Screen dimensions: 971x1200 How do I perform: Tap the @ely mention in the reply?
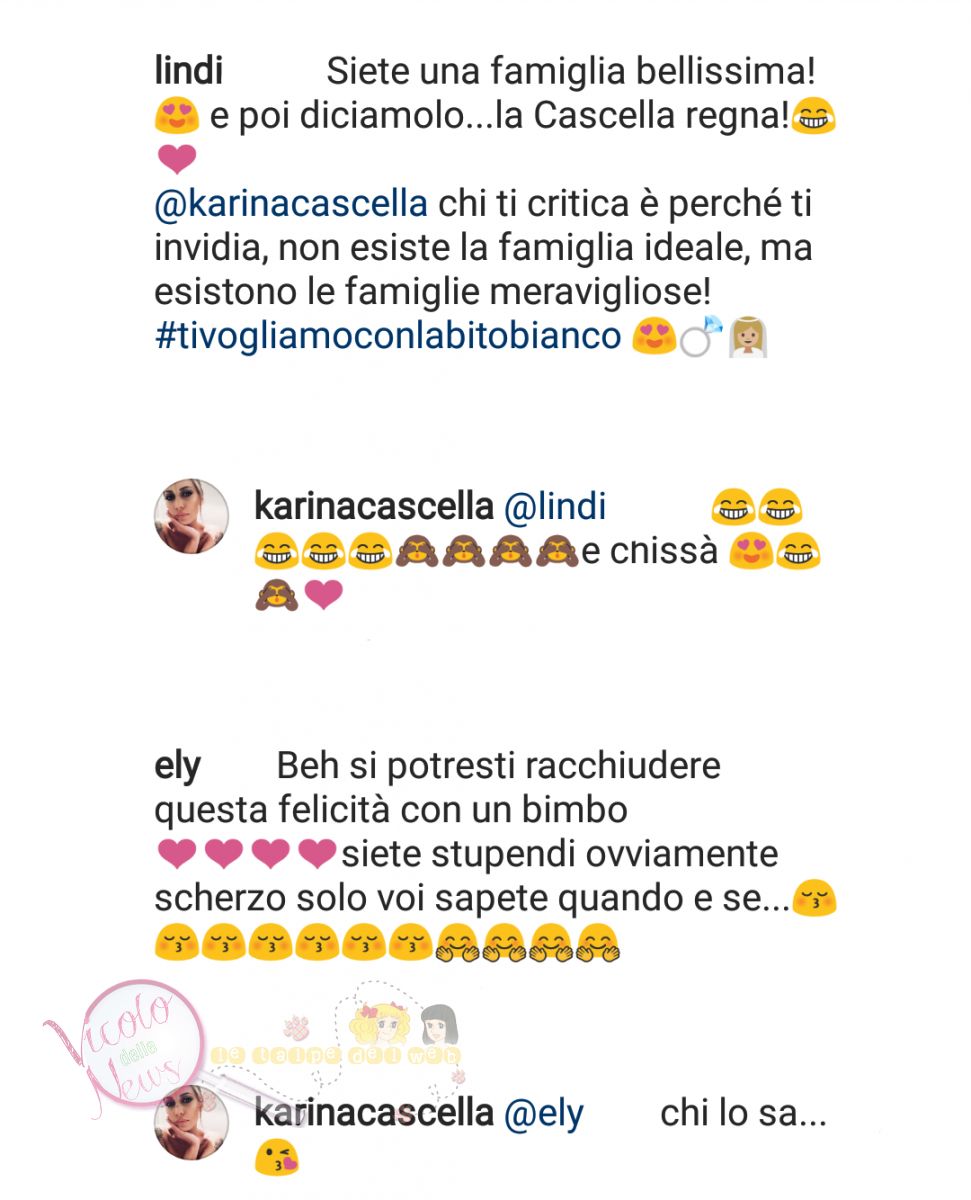543,1114
